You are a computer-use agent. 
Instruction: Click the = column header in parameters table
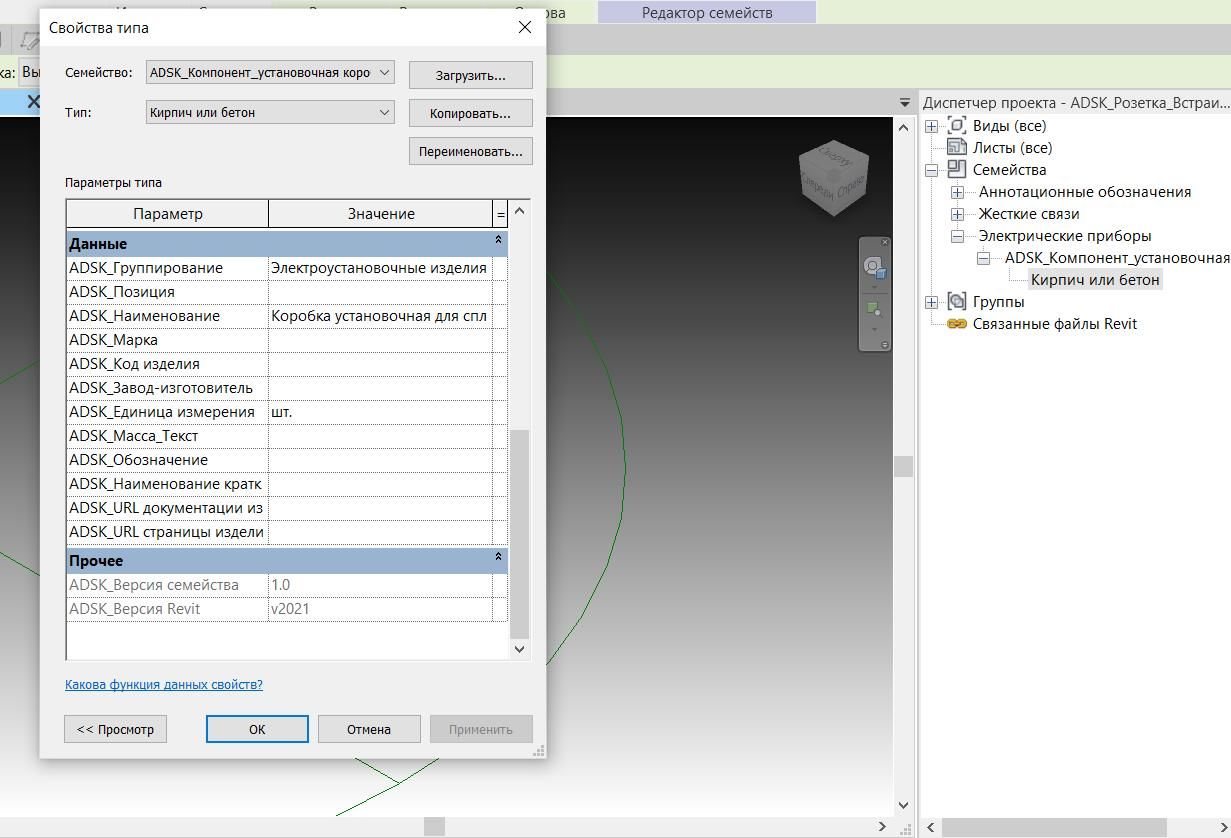click(500, 214)
